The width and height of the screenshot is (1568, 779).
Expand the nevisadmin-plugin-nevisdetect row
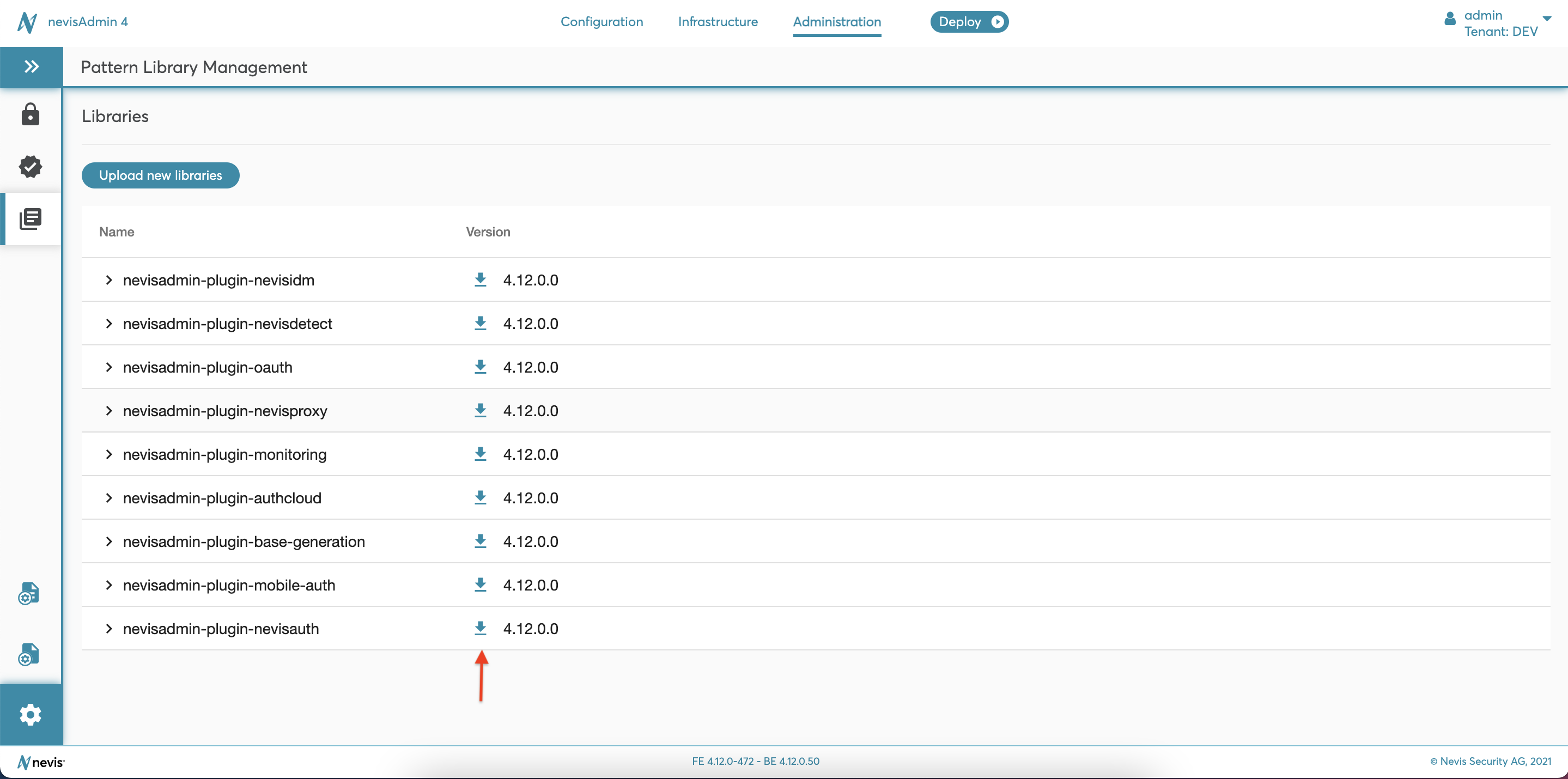109,323
